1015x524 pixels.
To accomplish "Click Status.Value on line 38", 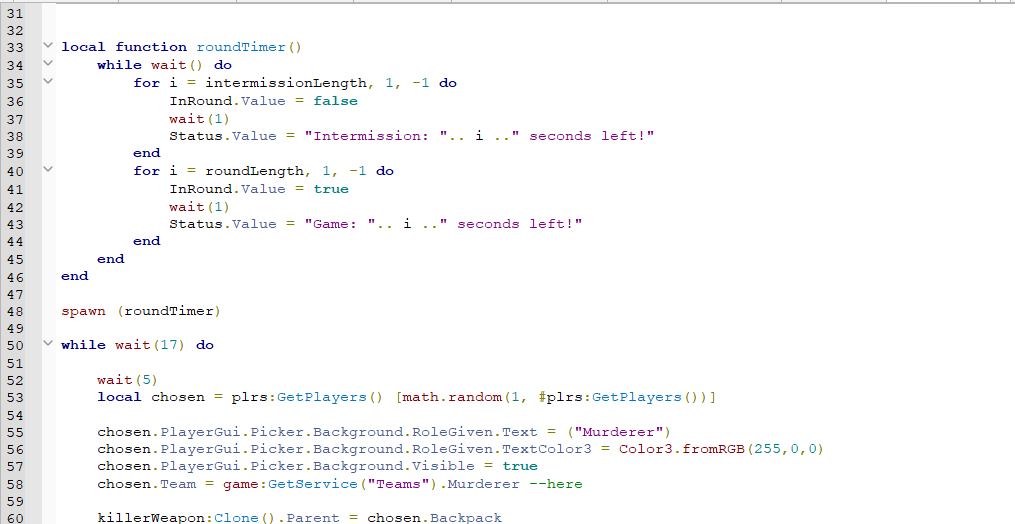I will click(x=223, y=136).
